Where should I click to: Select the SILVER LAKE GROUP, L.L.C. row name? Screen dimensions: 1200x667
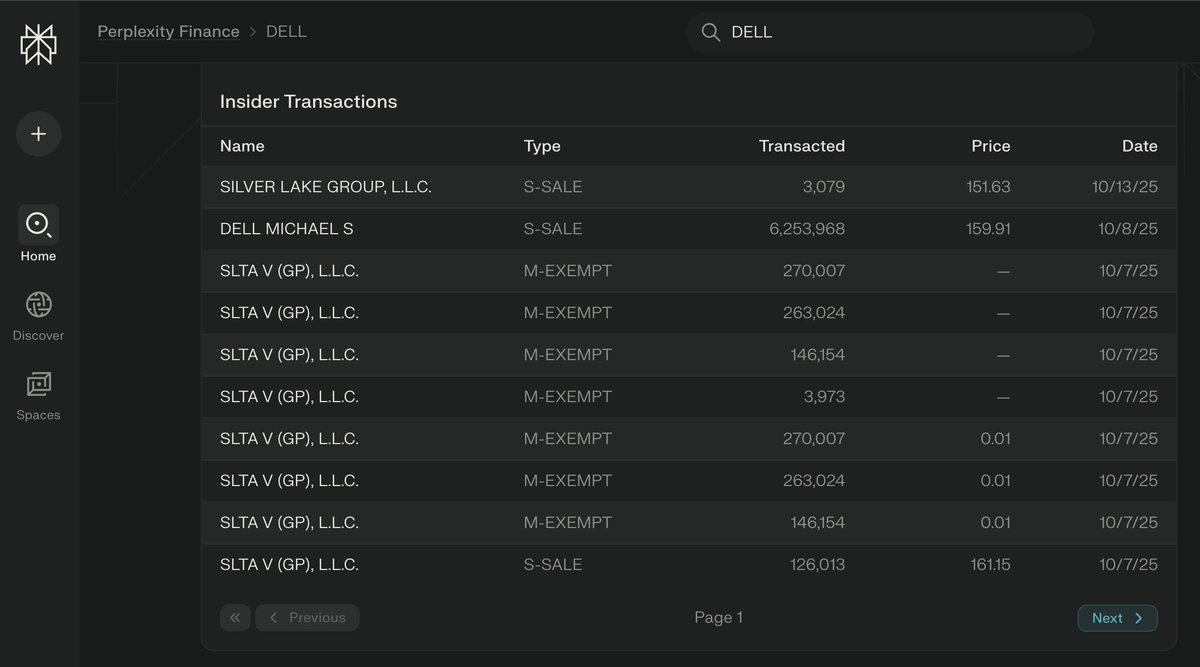click(x=326, y=187)
